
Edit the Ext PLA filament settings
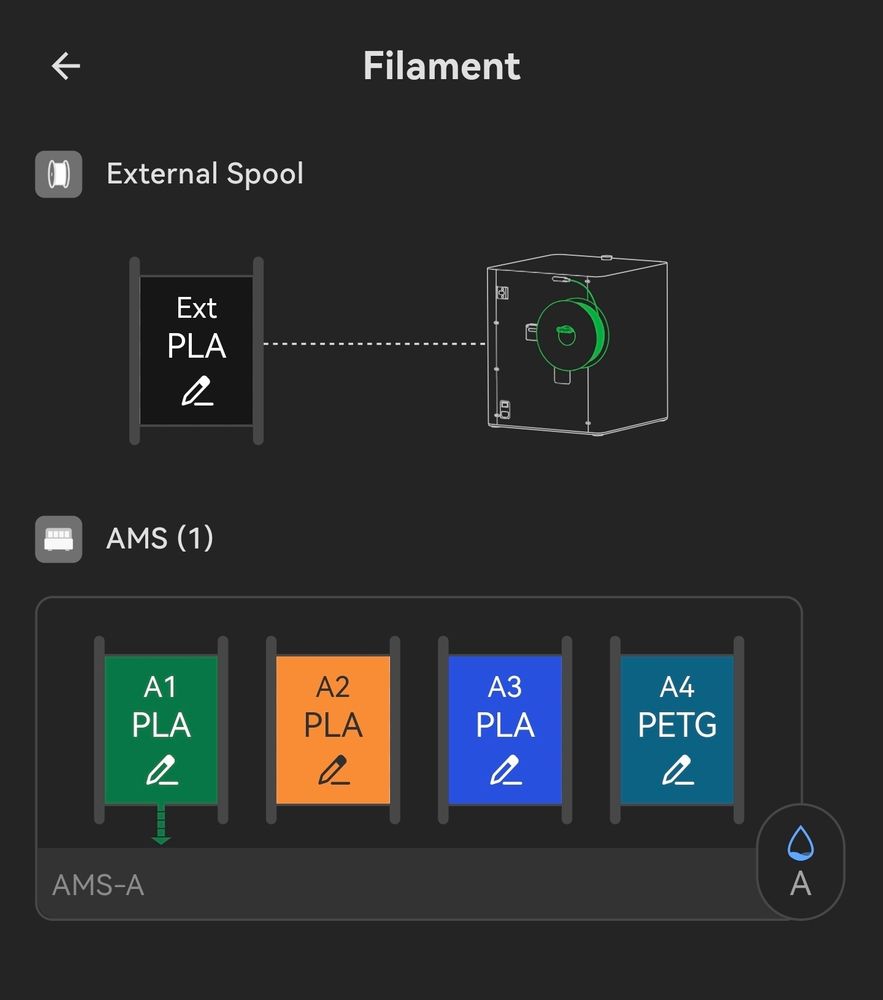pos(197,391)
